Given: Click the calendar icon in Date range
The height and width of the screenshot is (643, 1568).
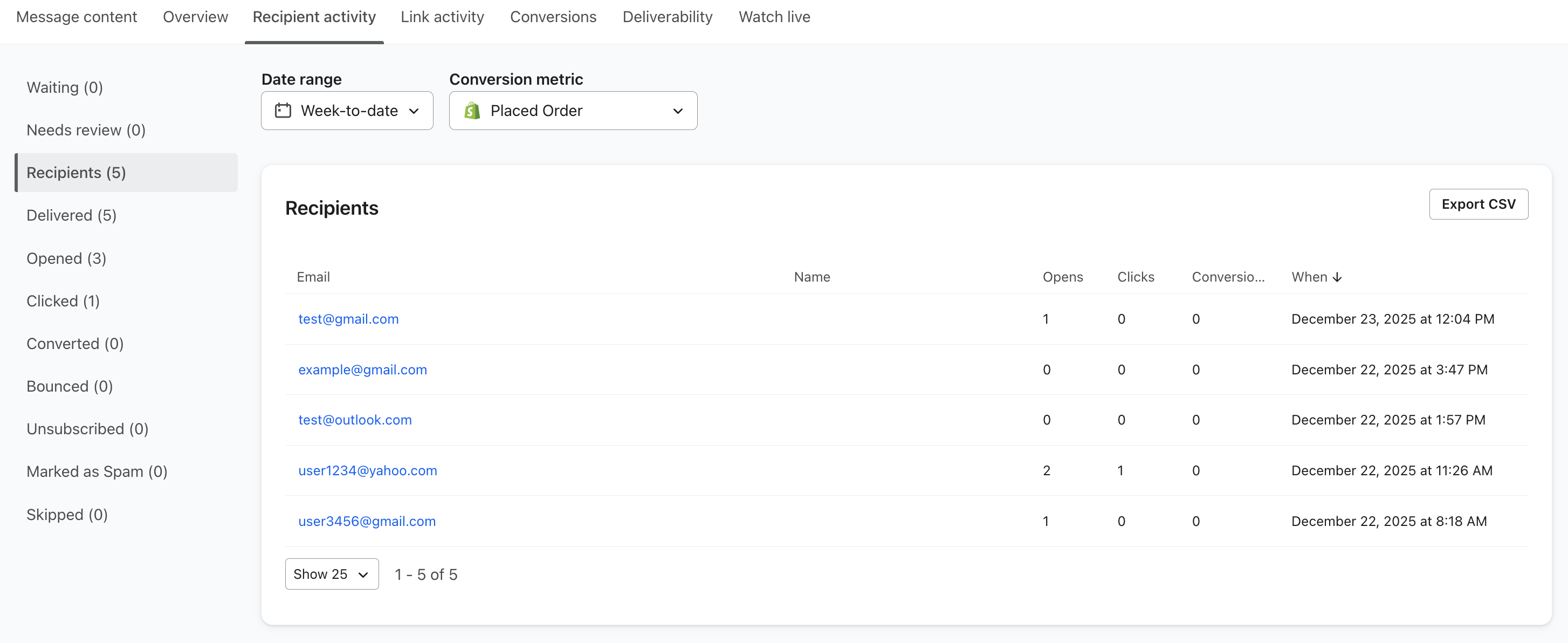Looking at the screenshot, I should click(283, 110).
